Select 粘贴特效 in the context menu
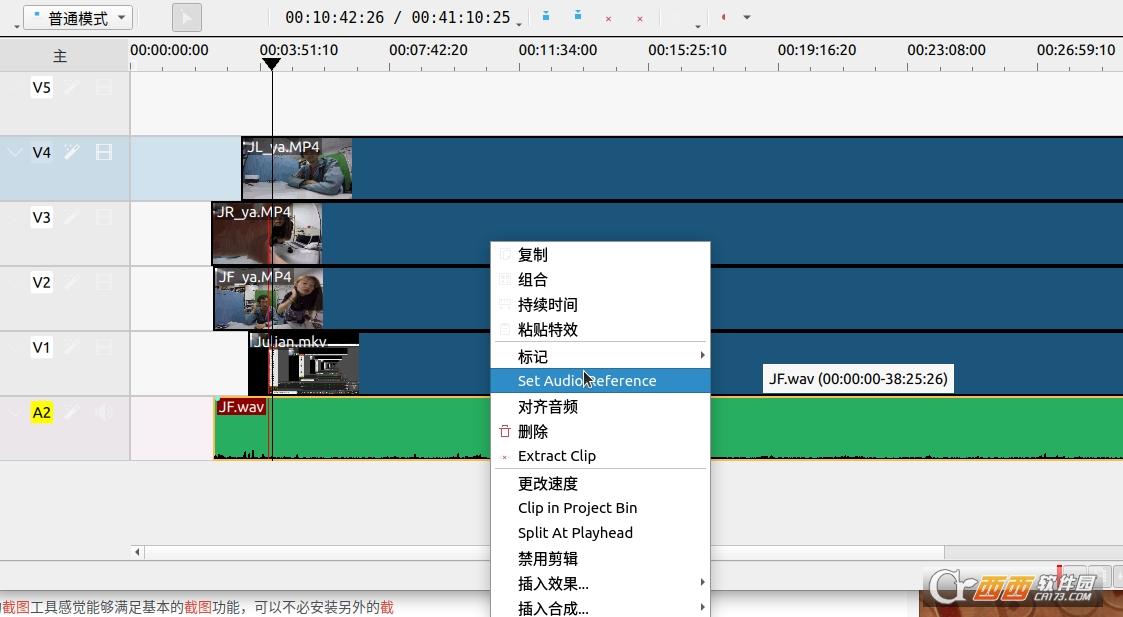Screen dimensions: 1123x617 coord(600,330)
